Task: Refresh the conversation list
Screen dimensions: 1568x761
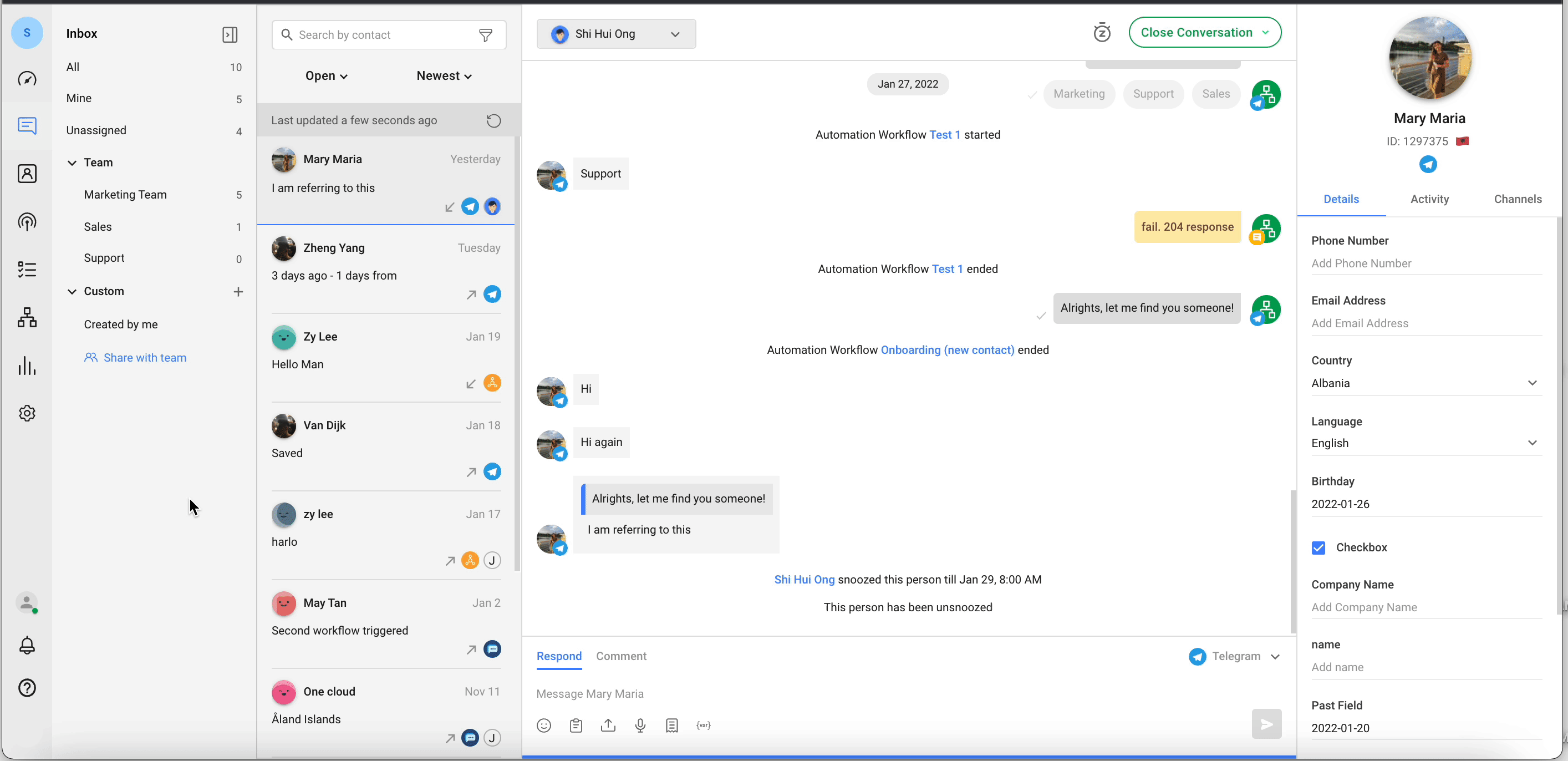Action: (x=493, y=120)
